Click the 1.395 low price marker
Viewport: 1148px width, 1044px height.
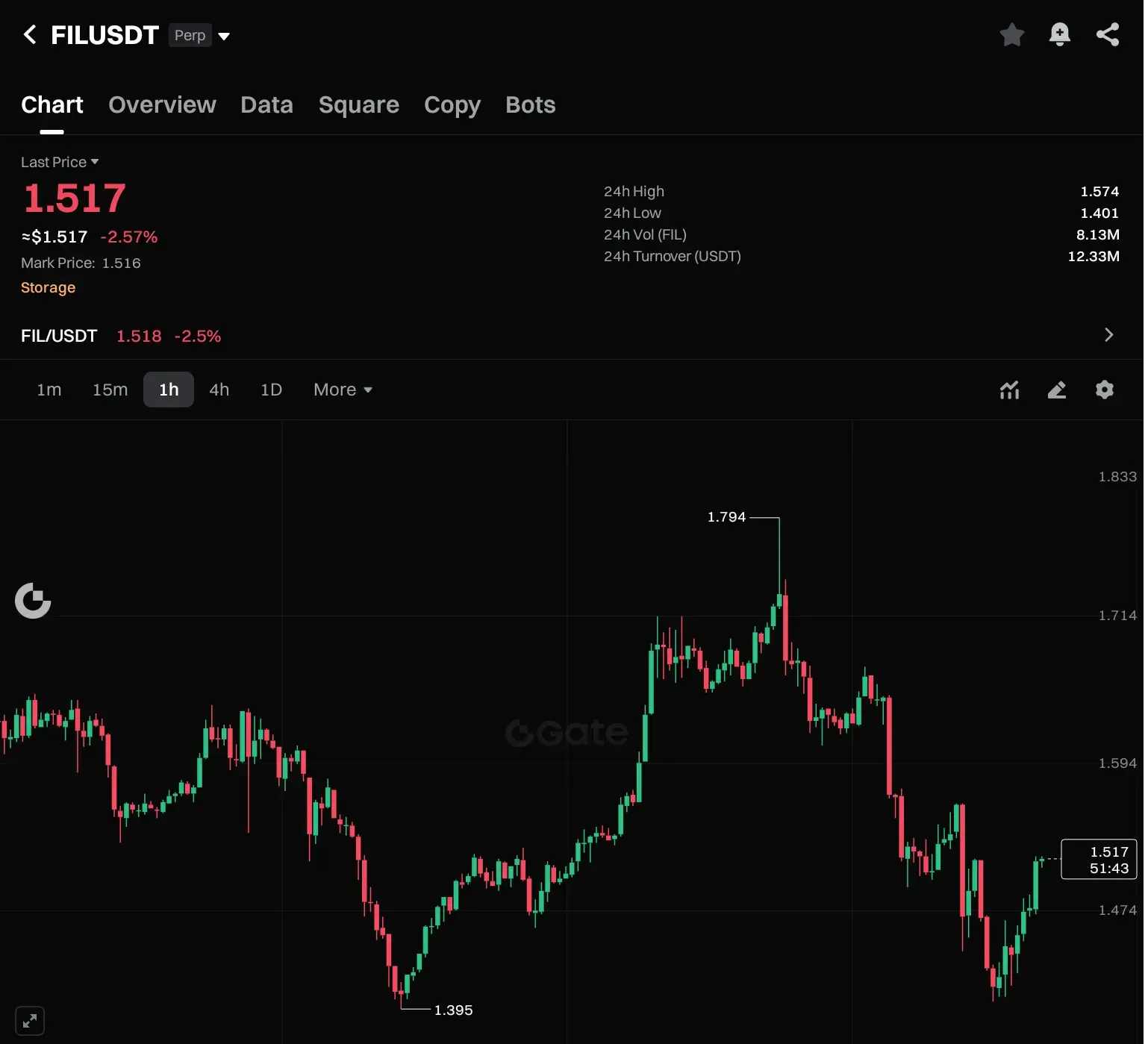click(x=454, y=1010)
